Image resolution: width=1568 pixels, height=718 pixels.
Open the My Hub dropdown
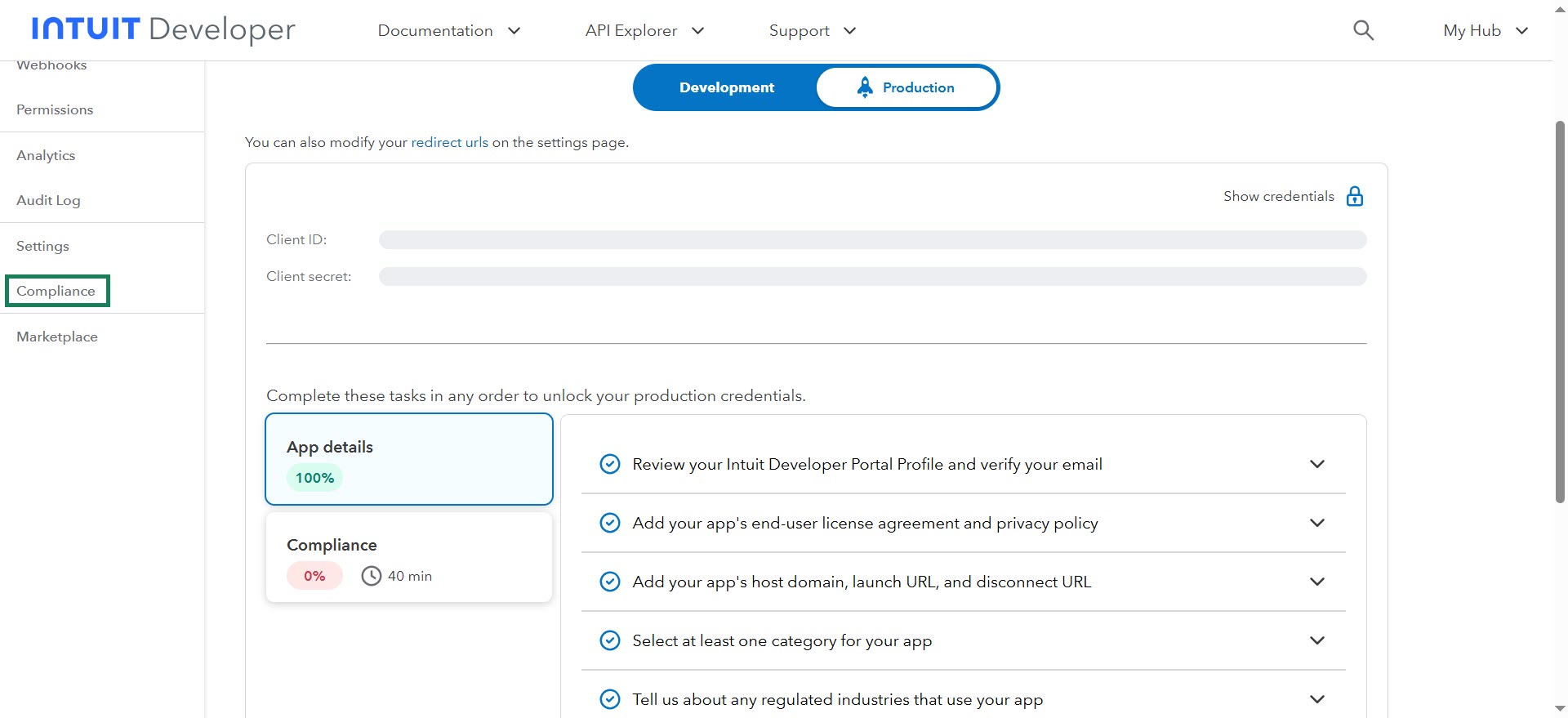pos(1485,30)
